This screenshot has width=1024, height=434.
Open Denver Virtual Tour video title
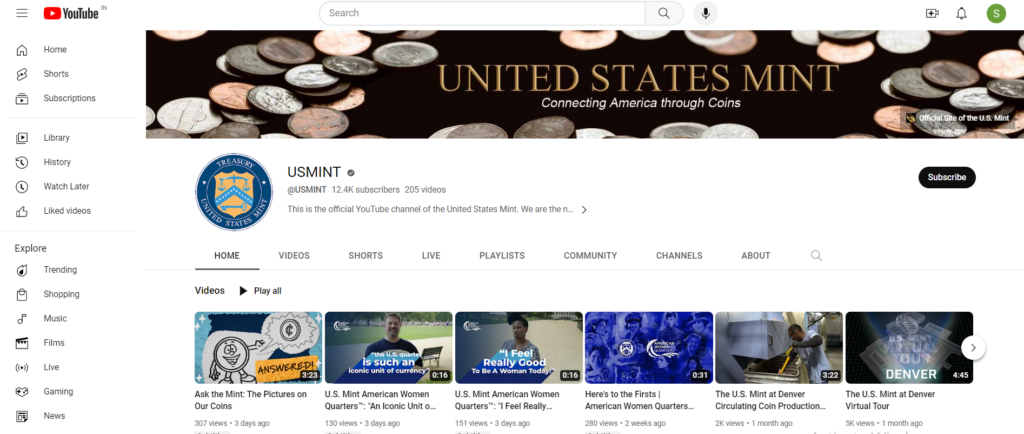click(x=890, y=400)
